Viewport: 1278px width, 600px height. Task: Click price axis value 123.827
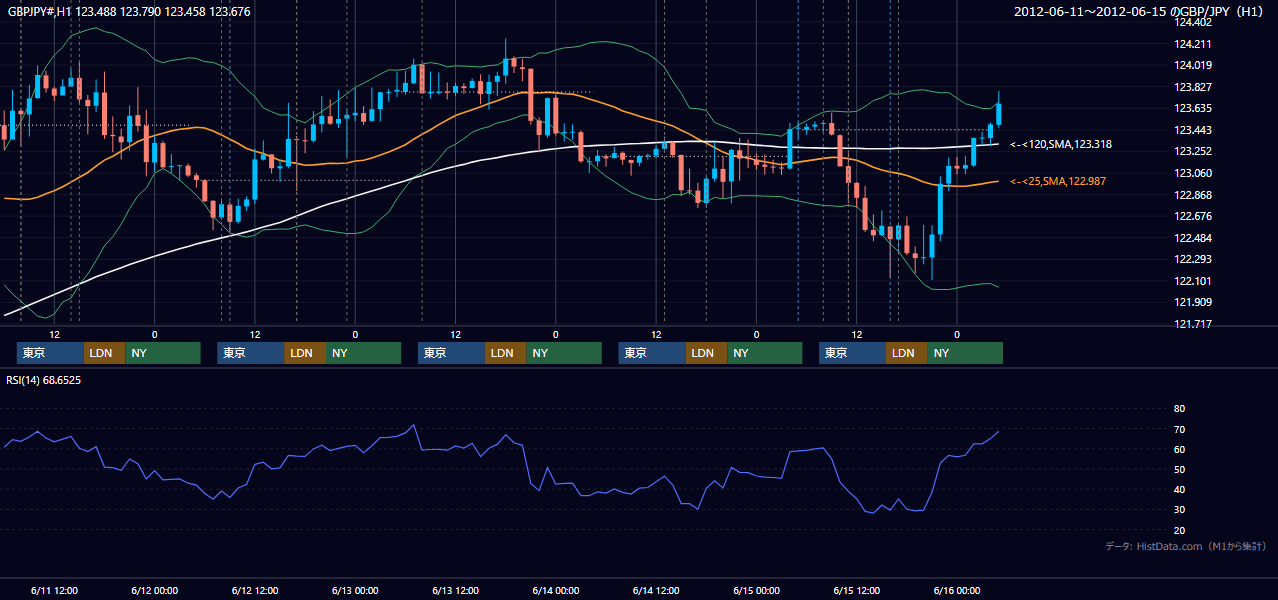tap(1192, 87)
